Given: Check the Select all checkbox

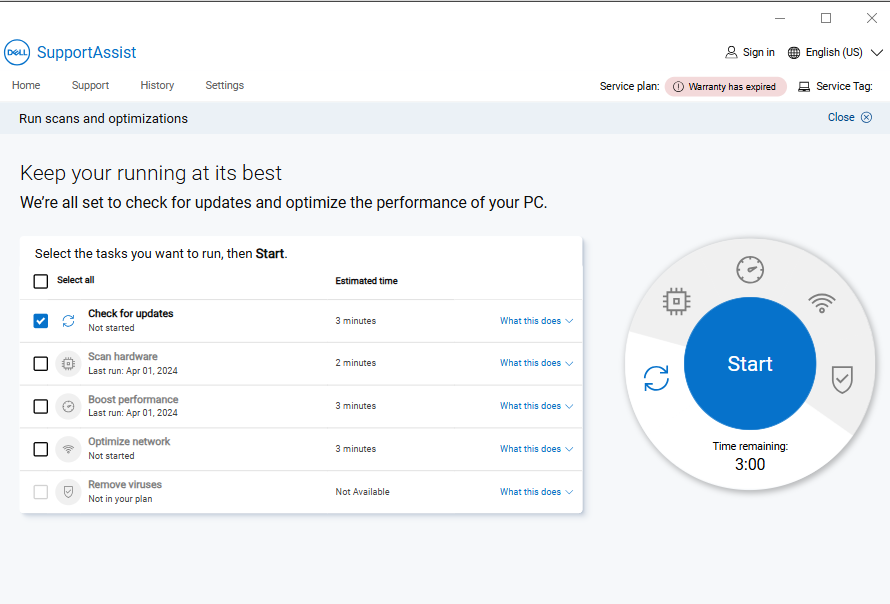Looking at the screenshot, I should pyautogui.click(x=41, y=281).
